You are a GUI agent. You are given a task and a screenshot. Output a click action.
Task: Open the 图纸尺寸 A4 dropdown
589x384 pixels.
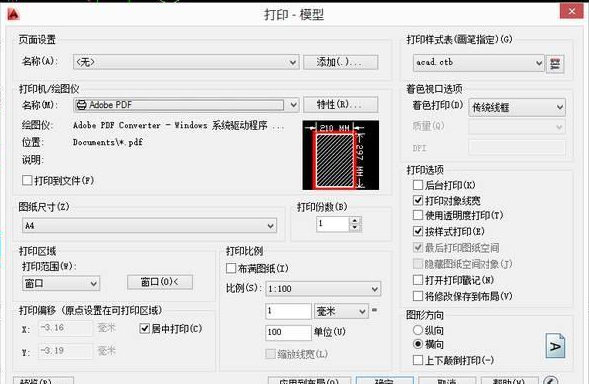(x=150, y=225)
